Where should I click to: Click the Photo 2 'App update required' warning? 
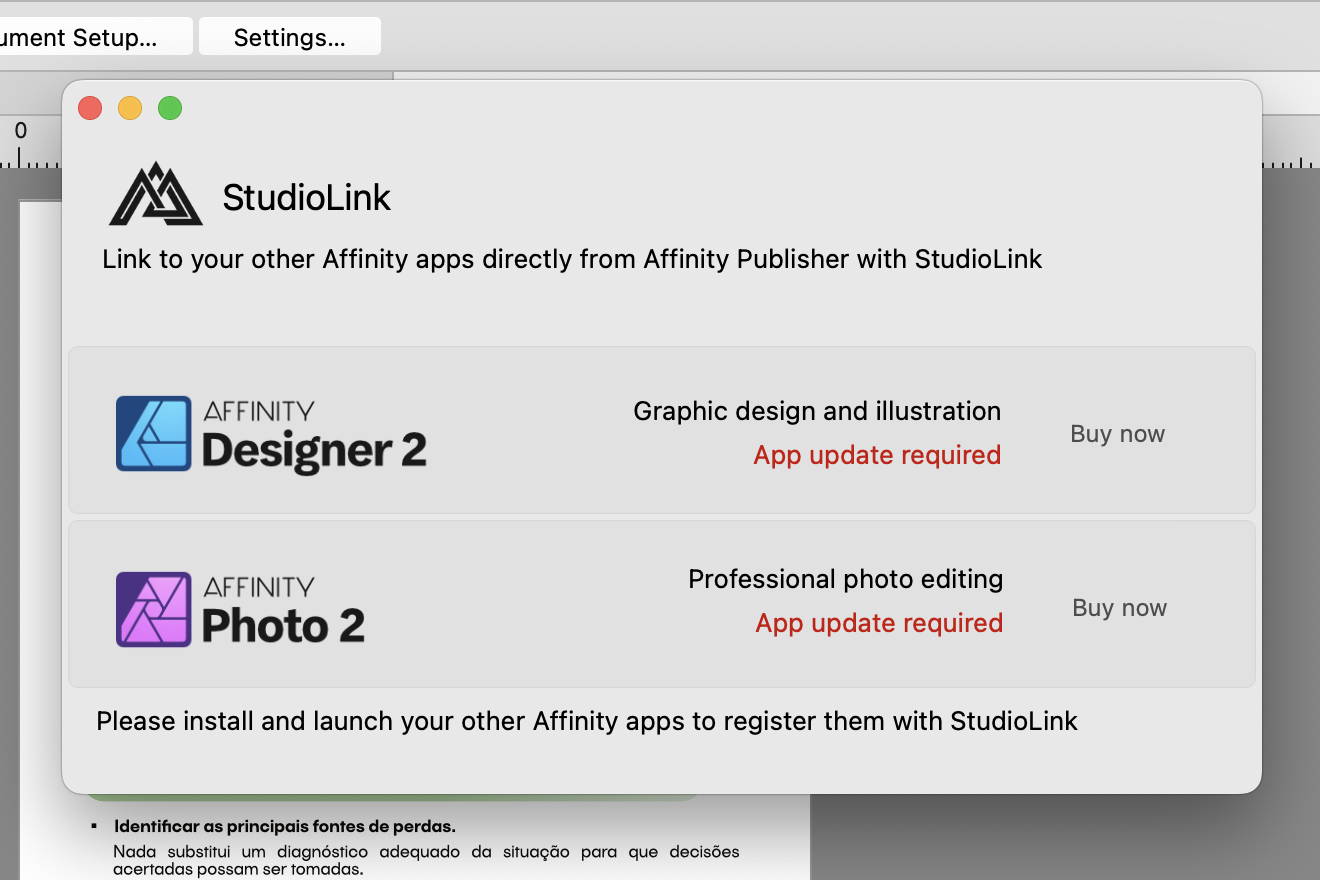(879, 623)
